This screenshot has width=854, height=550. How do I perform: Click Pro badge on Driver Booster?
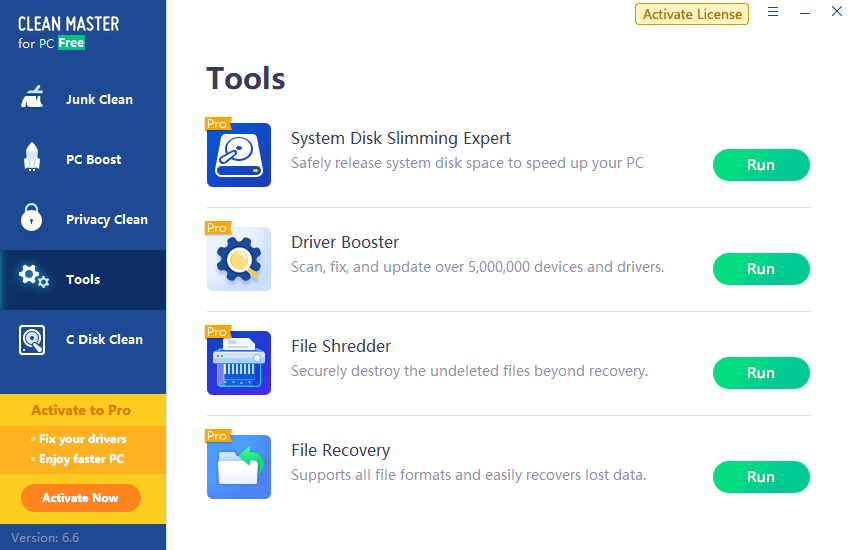click(218, 228)
